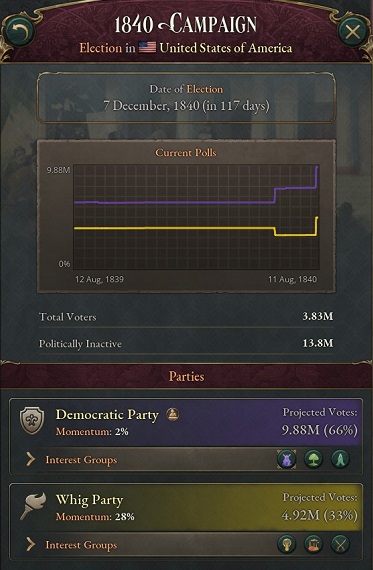Viewport: 373px width, 570px height.
Task: Click the Democratic Party title
Action: tap(107, 415)
